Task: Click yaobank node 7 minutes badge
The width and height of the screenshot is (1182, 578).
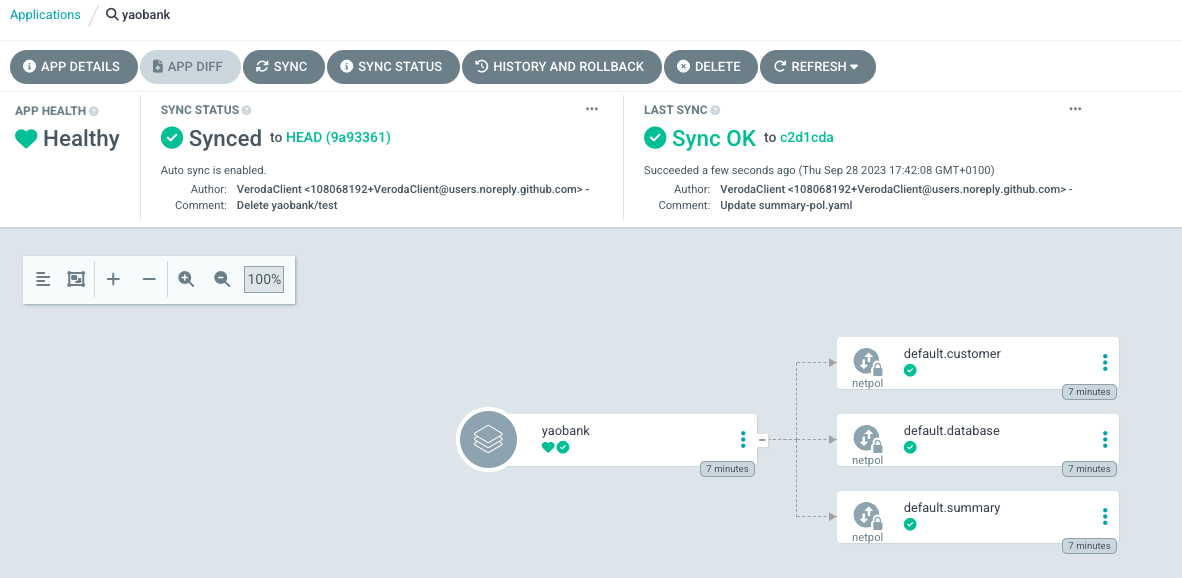Action: pyautogui.click(x=727, y=469)
